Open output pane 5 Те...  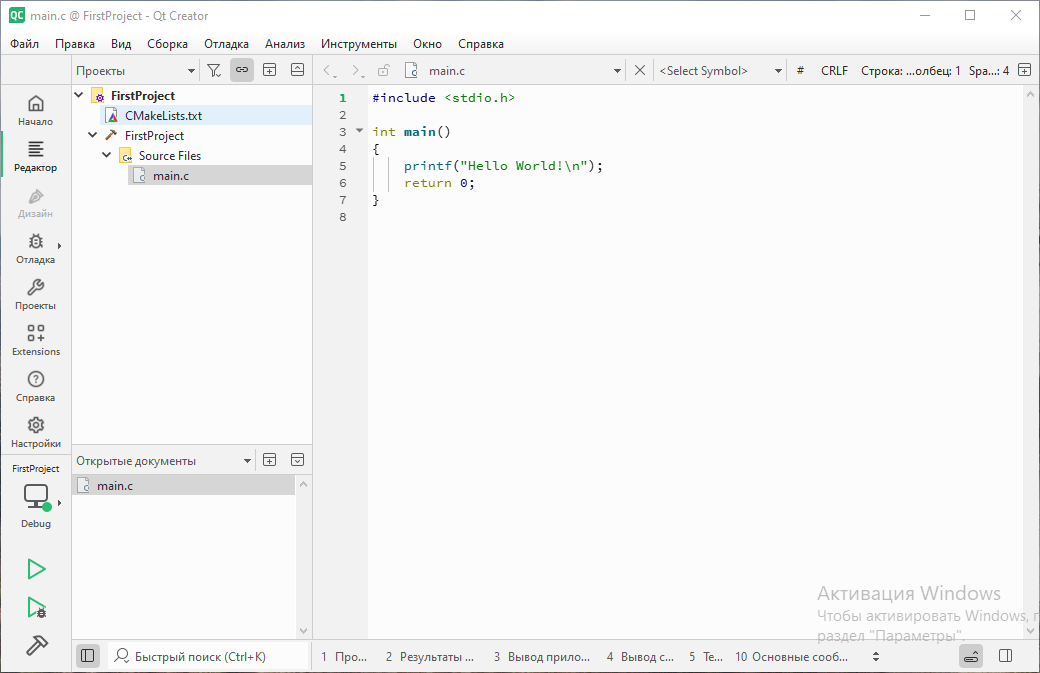[706, 656]
